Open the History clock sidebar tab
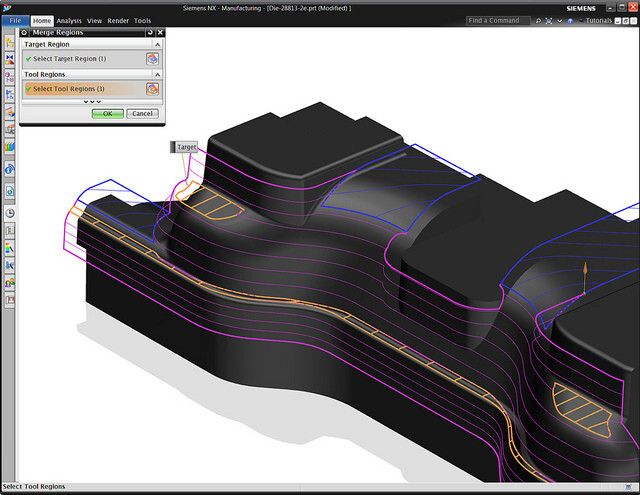The height and width of the screenshot is (495, 640). (9, 212)
